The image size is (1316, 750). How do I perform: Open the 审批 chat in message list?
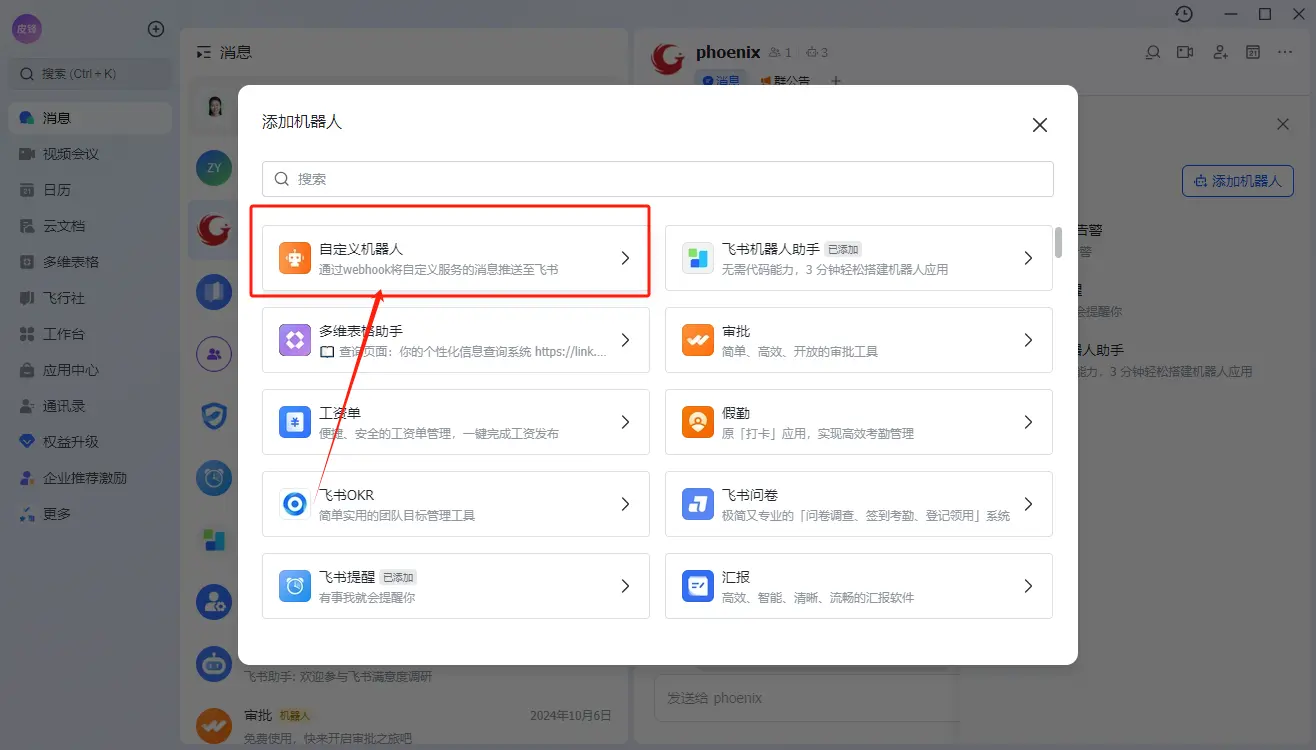click(x=405, y=726)
